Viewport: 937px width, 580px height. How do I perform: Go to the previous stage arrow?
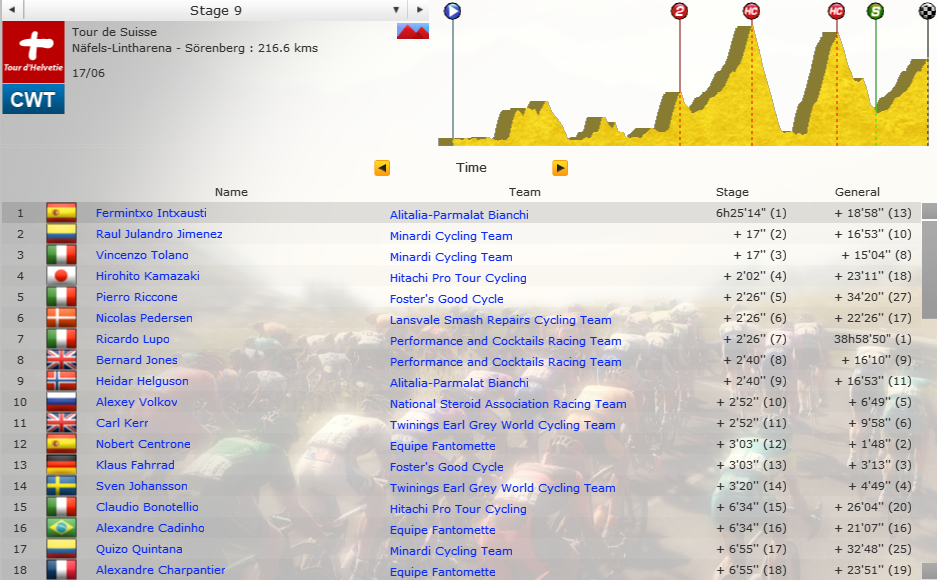pos(12,10)
